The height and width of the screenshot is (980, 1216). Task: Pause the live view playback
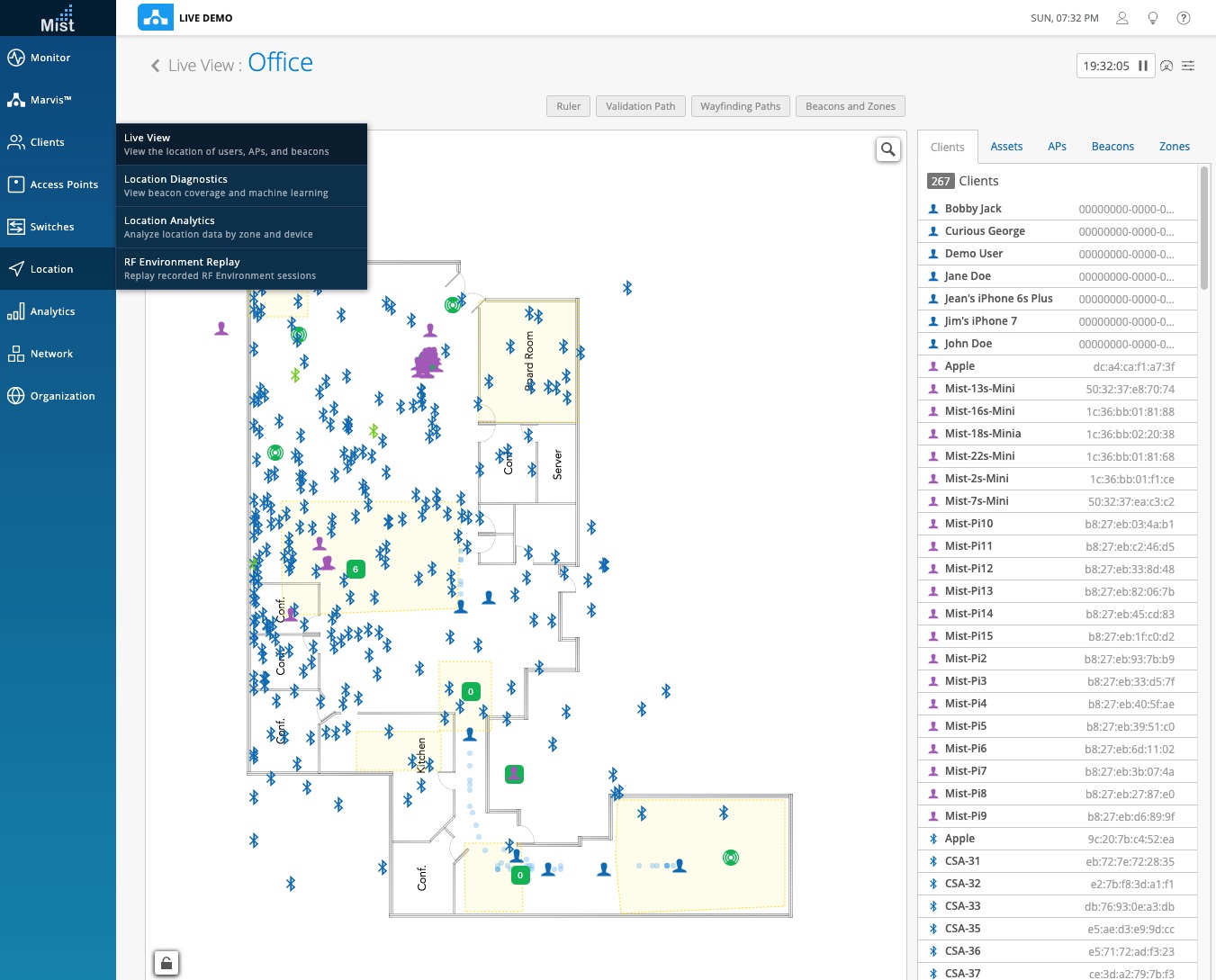click(1142, 65)
